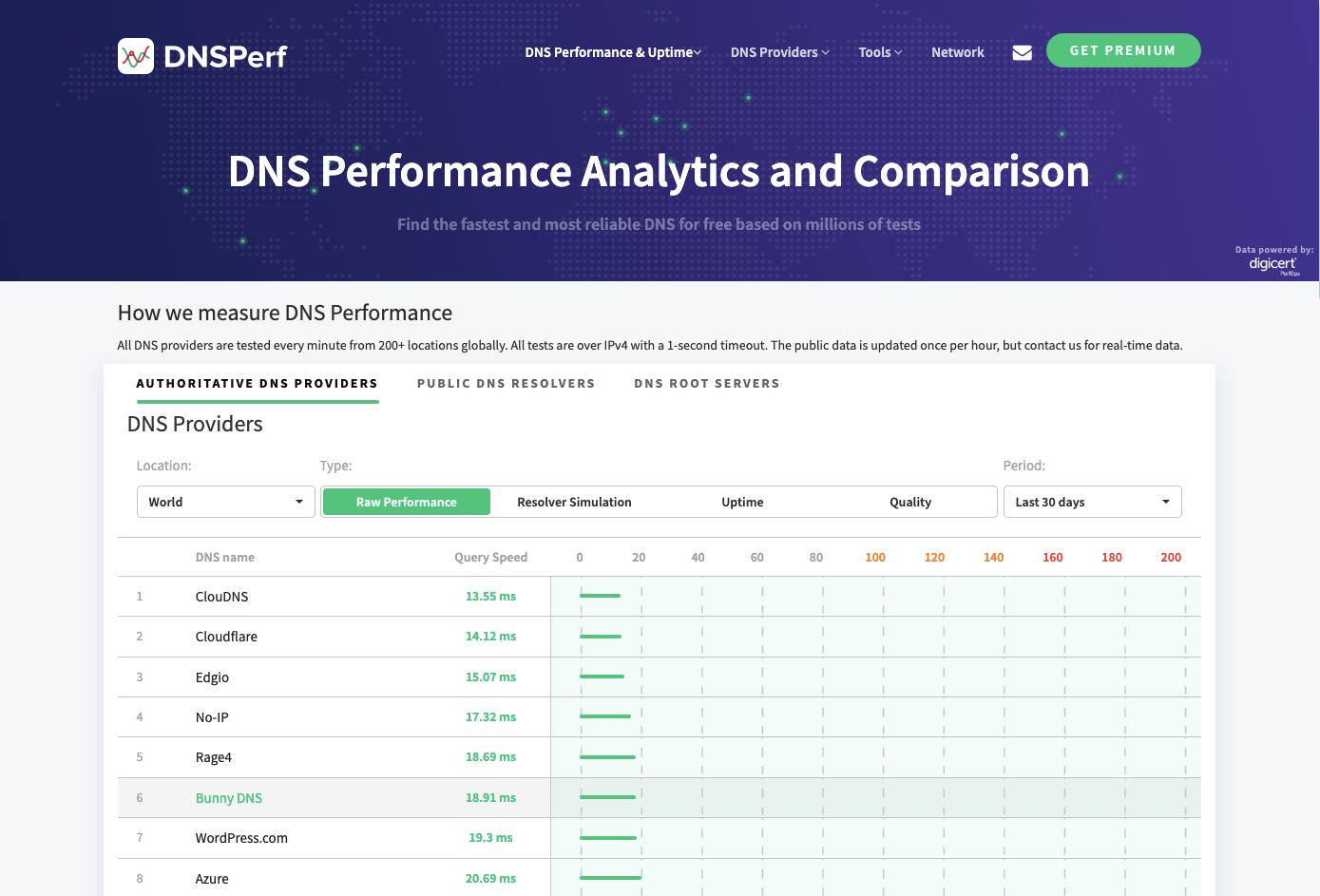
Task: Click the Azure speed bar
Action: coord(611,878)
